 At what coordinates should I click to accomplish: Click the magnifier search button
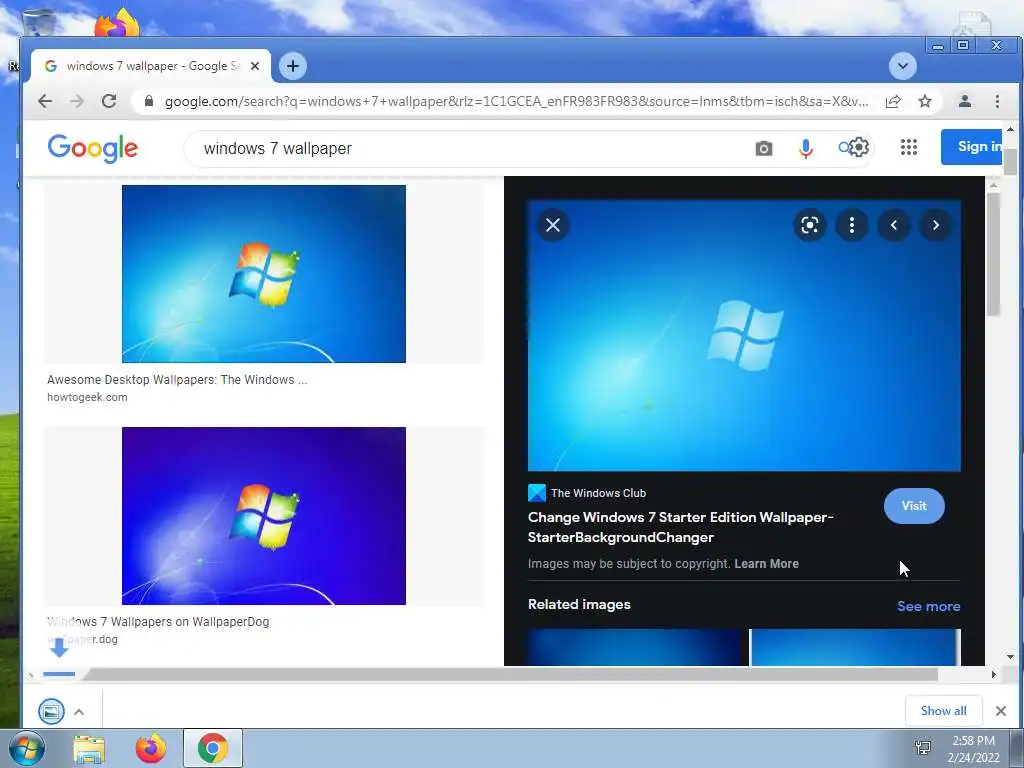tap(844, 148)
